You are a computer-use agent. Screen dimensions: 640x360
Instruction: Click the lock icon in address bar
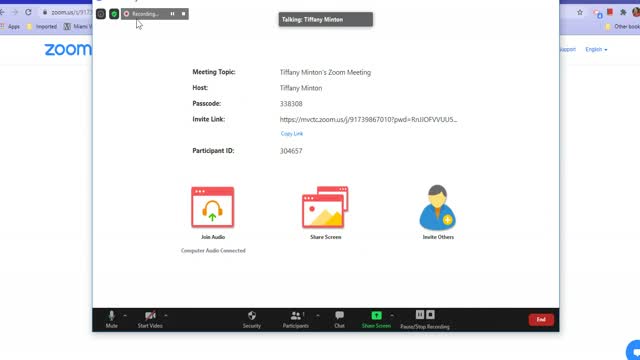coord(45,13)
